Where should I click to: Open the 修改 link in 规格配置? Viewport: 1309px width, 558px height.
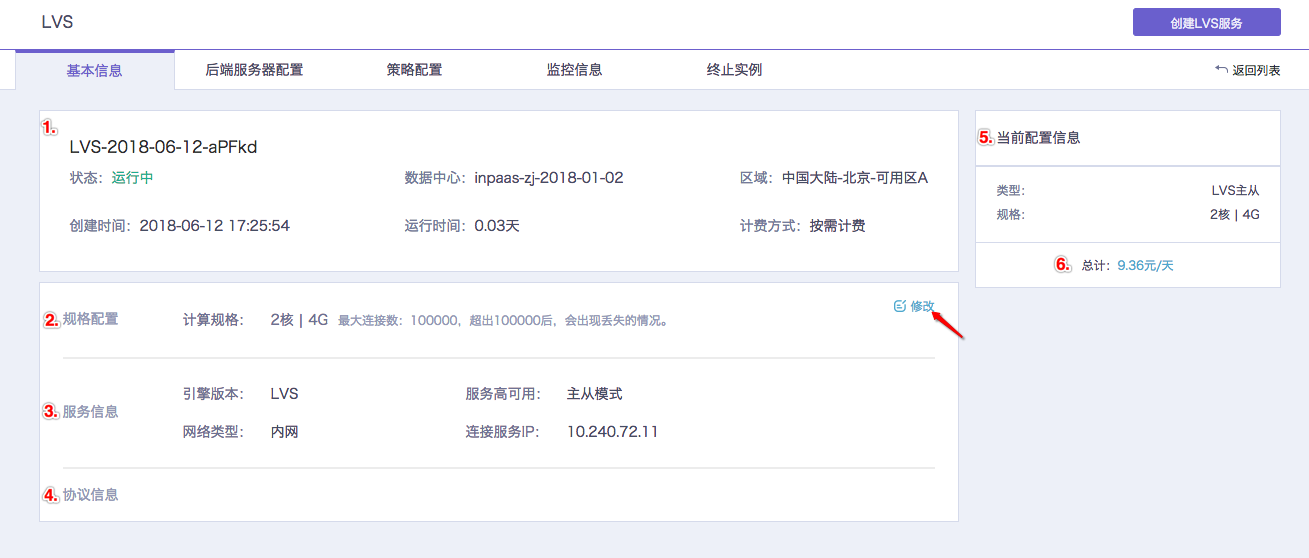[x=922, y=306]
